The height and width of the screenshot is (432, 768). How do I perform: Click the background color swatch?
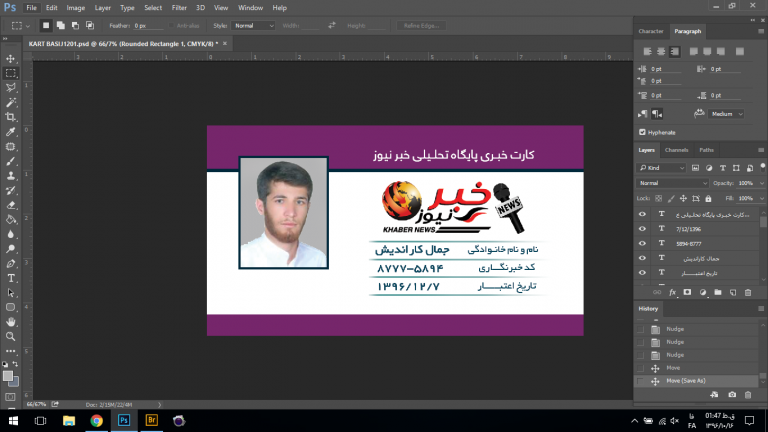pos(15,383)
